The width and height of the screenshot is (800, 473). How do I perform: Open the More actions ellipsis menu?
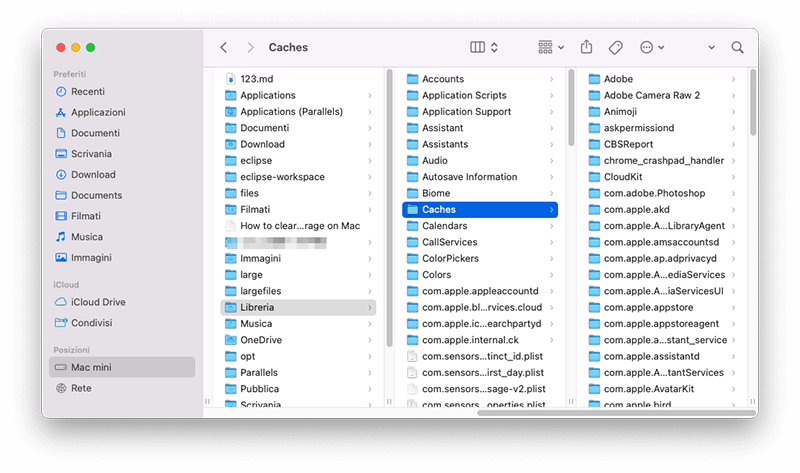[652, 47]
